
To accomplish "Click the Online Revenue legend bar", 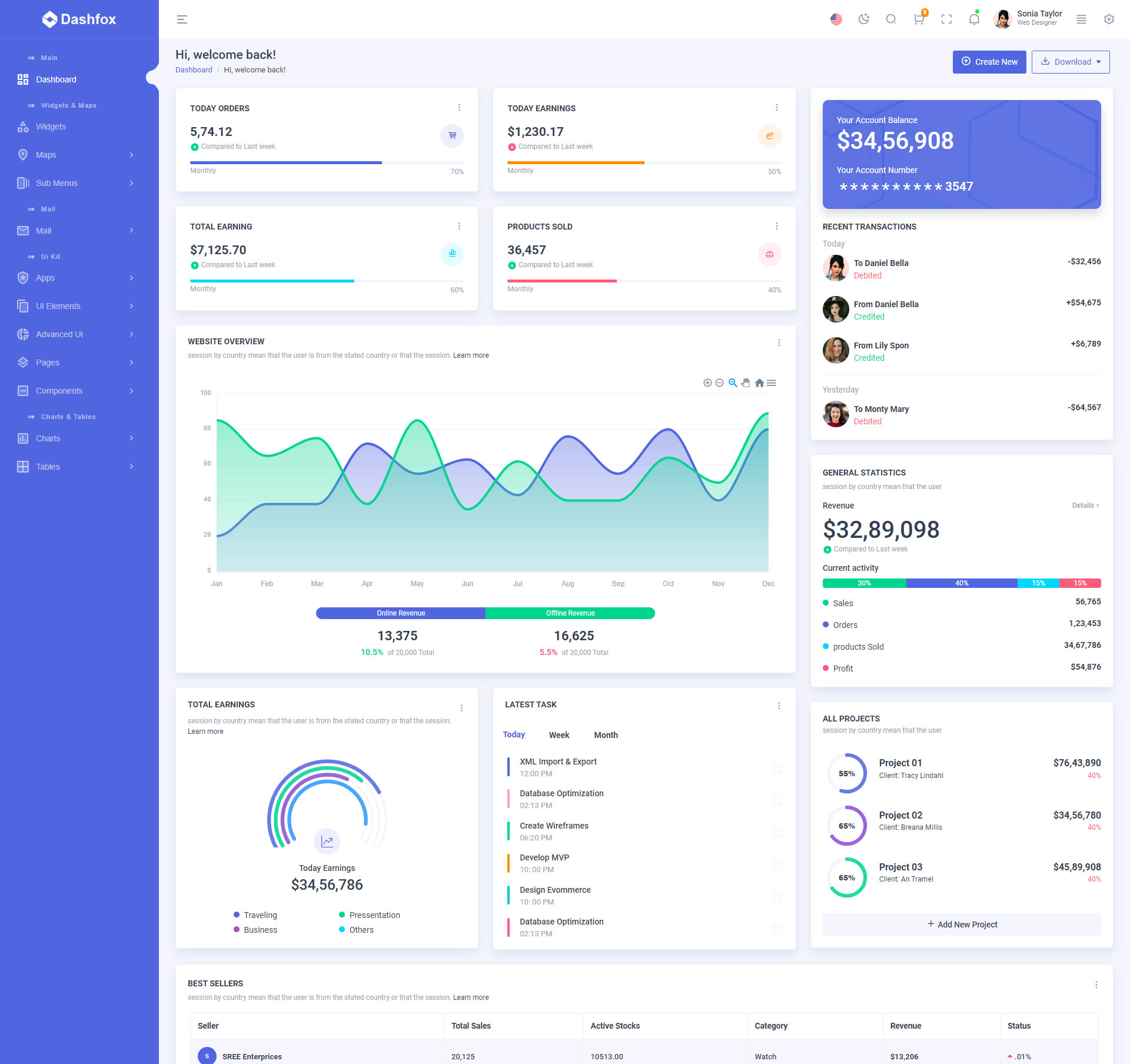I will (401, 613).
